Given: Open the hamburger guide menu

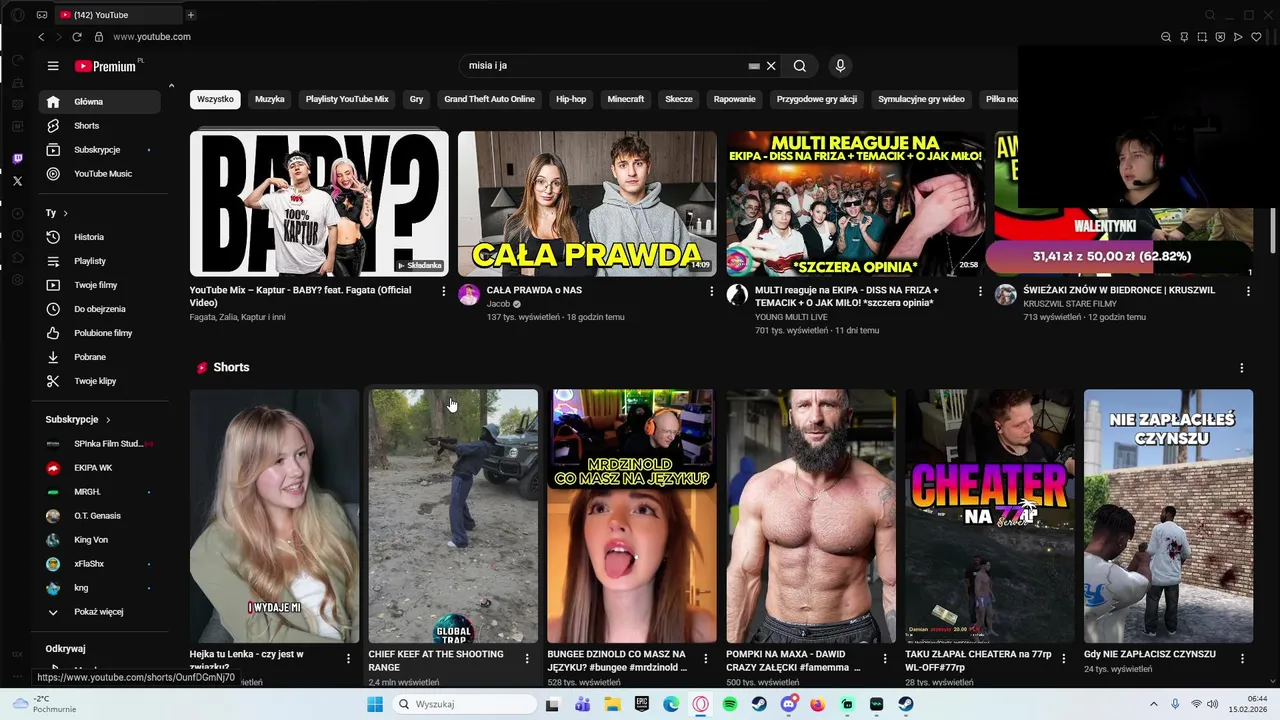Looking at the screenshot, I should (x=53, y=66).
